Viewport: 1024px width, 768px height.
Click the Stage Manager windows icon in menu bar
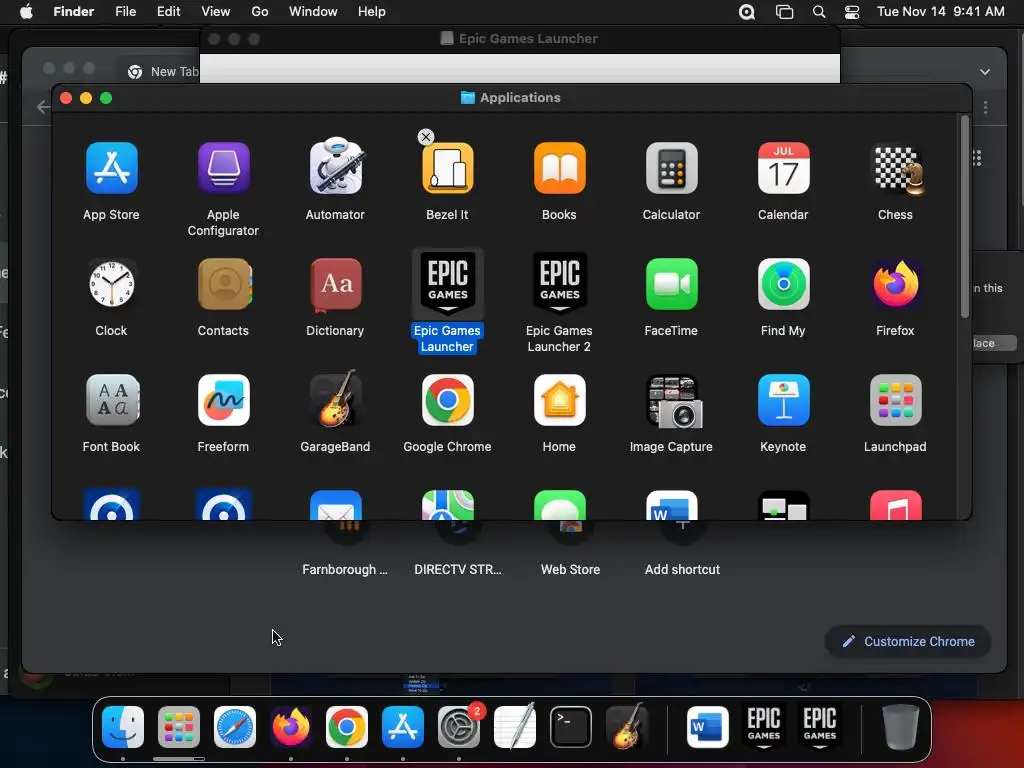(784, 12)
